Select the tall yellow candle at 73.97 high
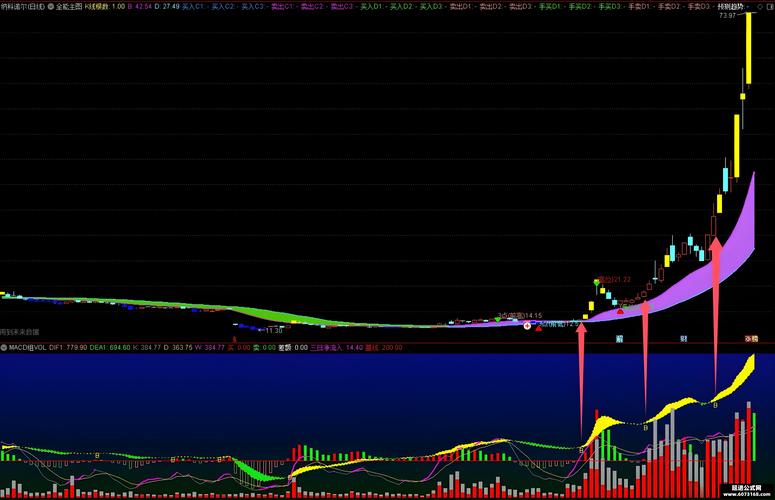This screenshot has width=775, height=500. click(749, 48)
